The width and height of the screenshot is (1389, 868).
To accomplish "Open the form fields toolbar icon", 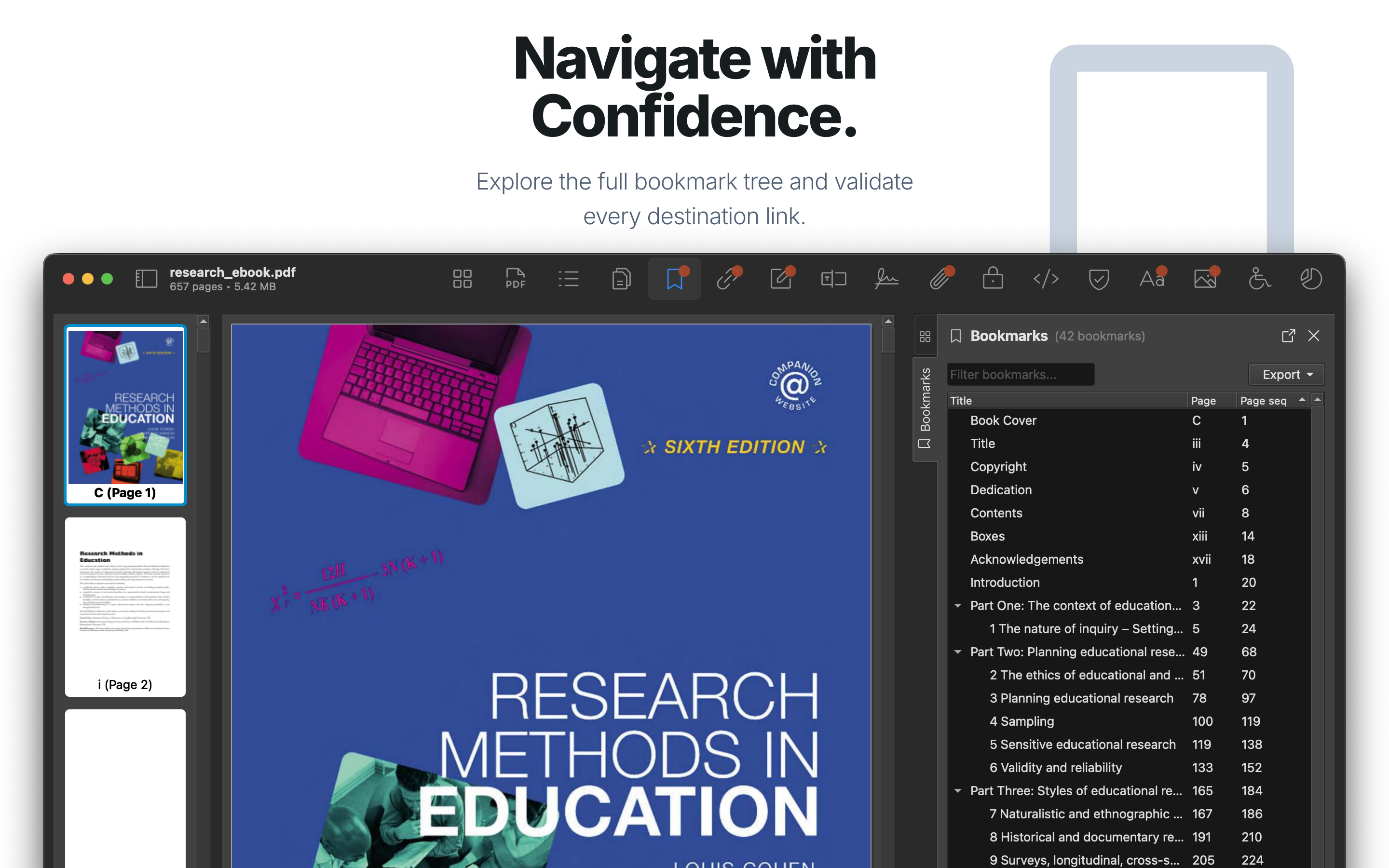I will pos(833,279).
